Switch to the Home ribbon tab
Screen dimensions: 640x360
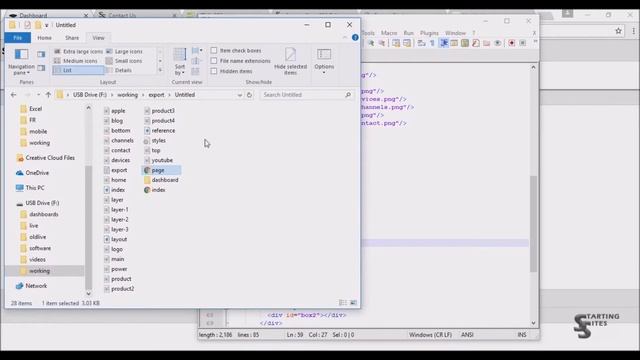tap(44, 38)
